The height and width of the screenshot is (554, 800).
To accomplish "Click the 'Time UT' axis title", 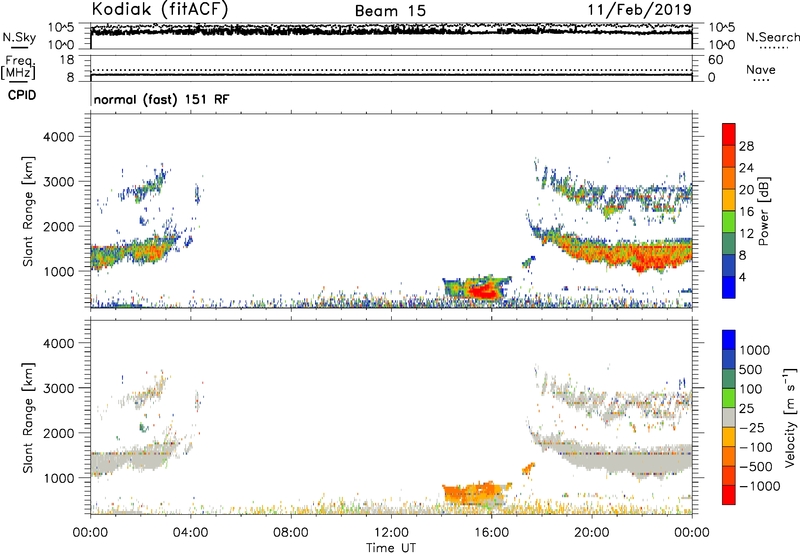I will tap(391, 547).
